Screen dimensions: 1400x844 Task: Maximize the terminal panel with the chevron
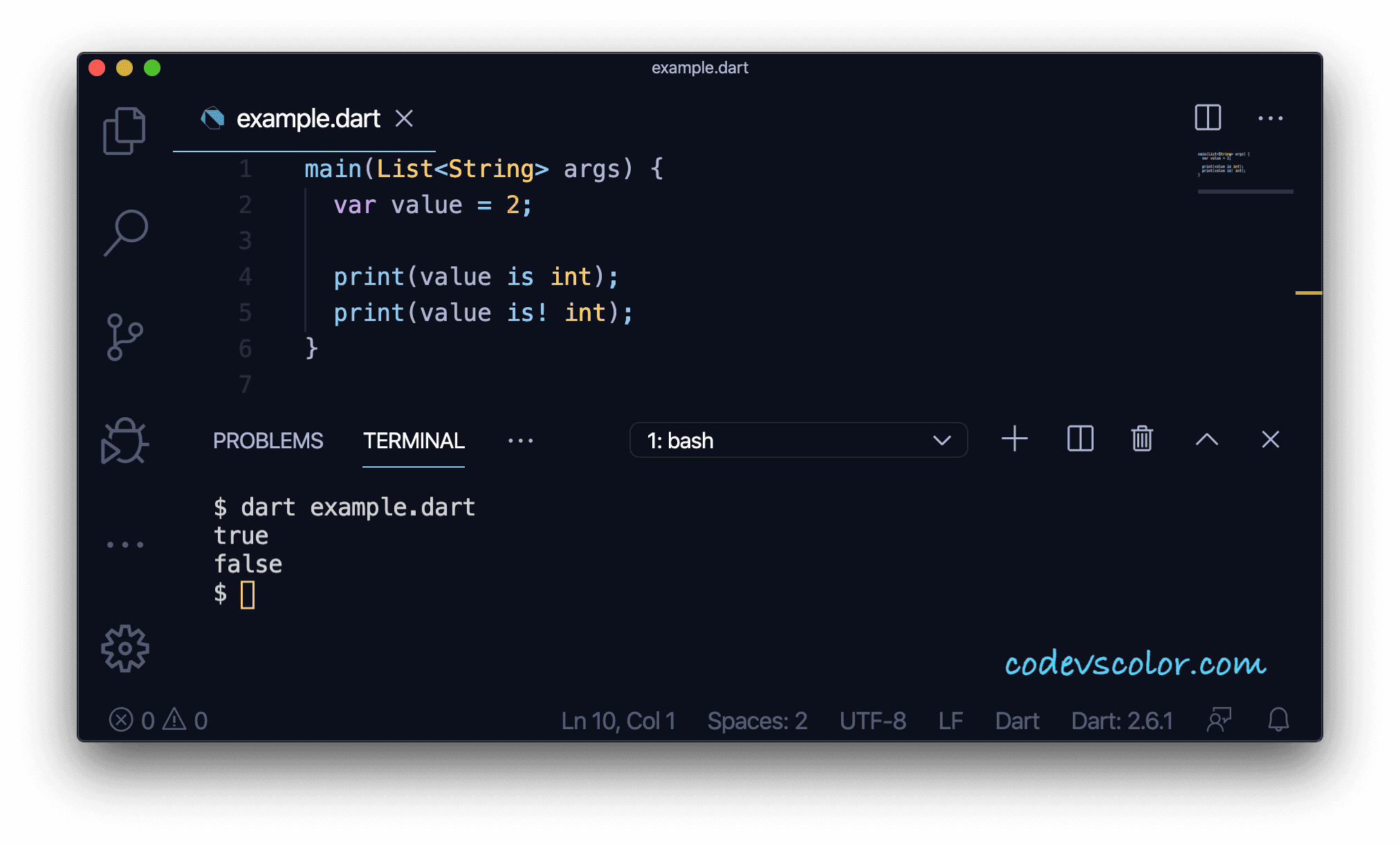point(1207,439)
